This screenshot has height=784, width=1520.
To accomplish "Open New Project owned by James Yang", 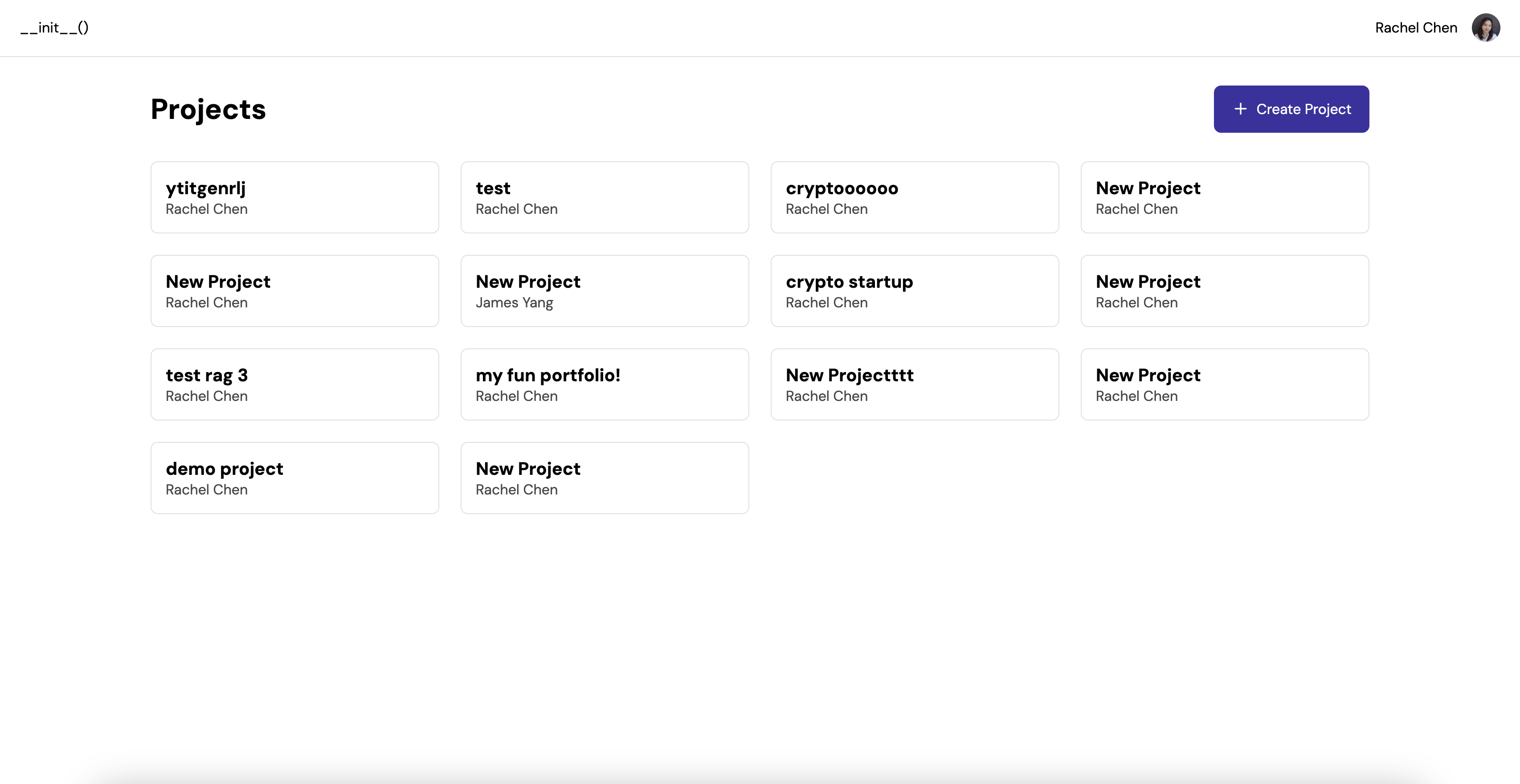I will [604, 291].
